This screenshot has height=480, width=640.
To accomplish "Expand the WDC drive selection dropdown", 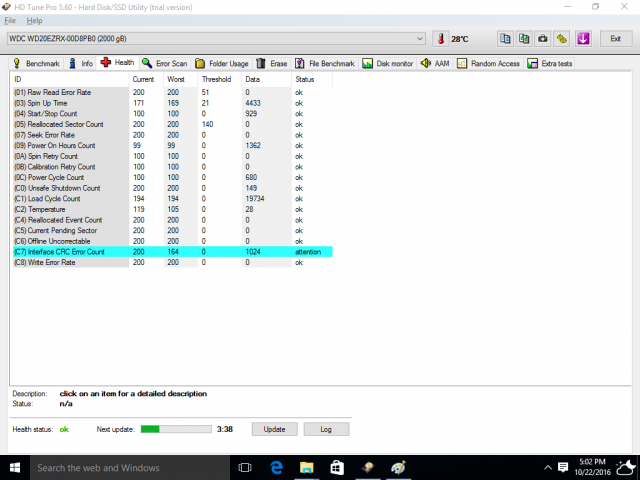I will coord(420,39).
